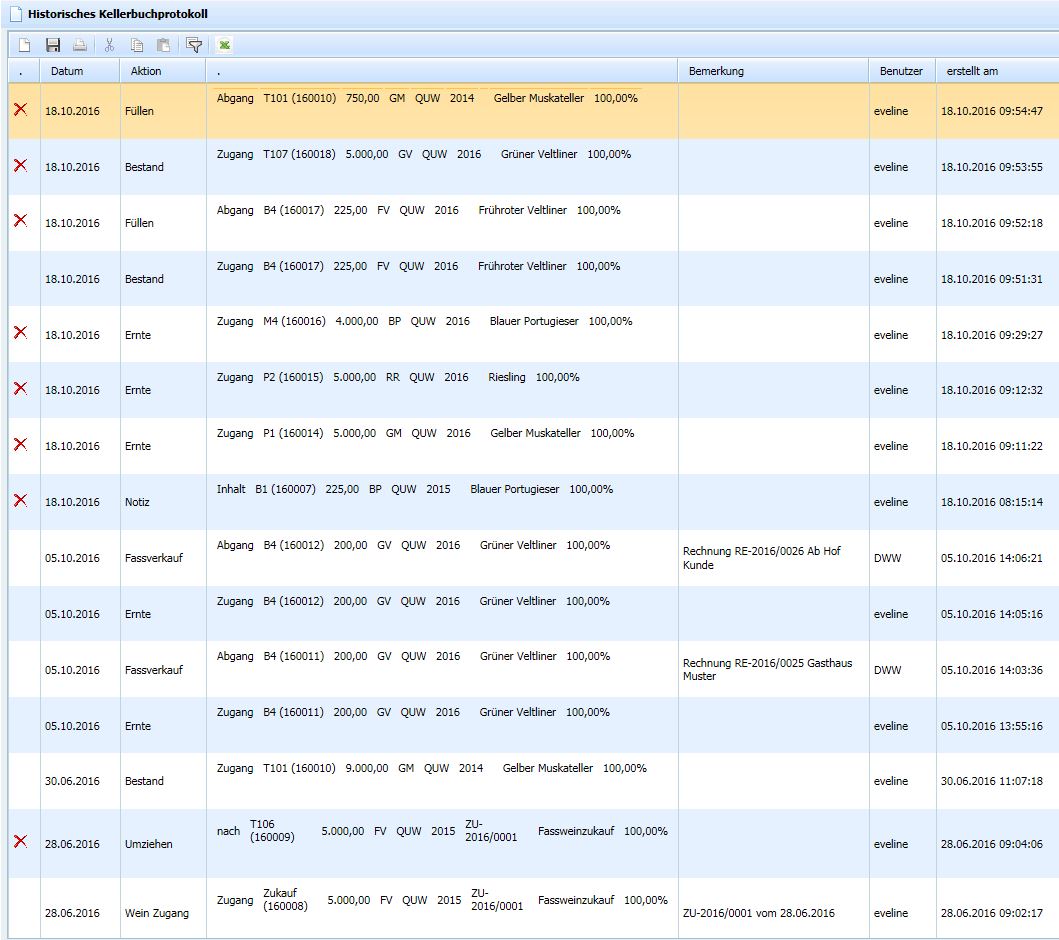Click the Bemerkung column header
This screenshot has height=940, width=1059.
click(716, 71)
